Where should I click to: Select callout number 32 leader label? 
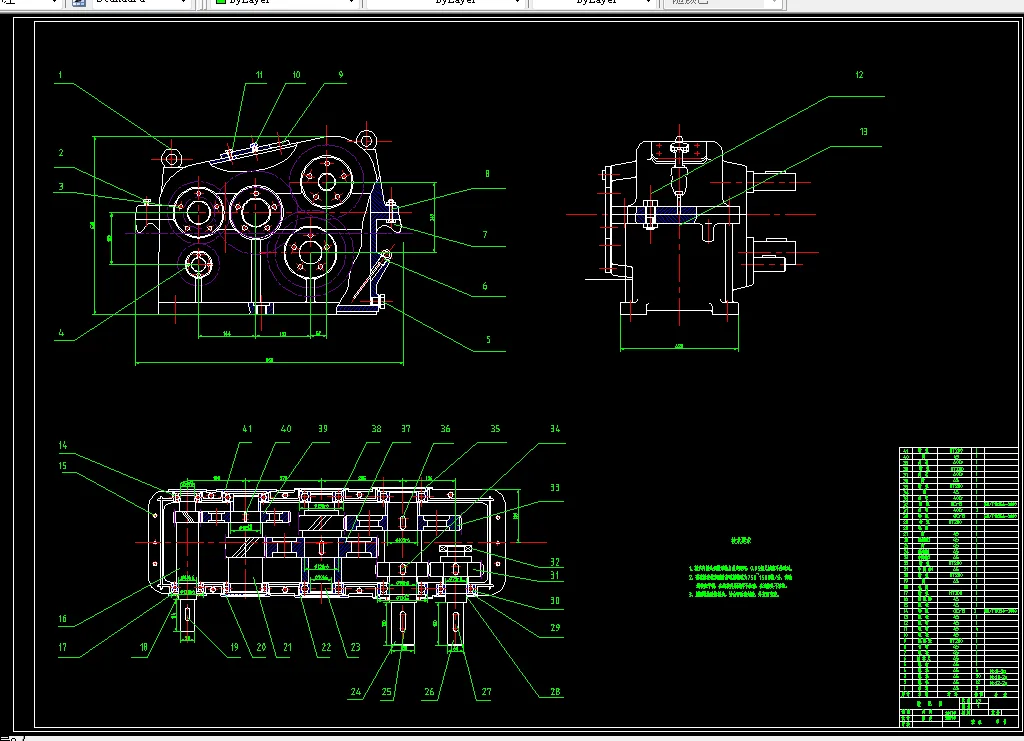click(x=555, y=562)
